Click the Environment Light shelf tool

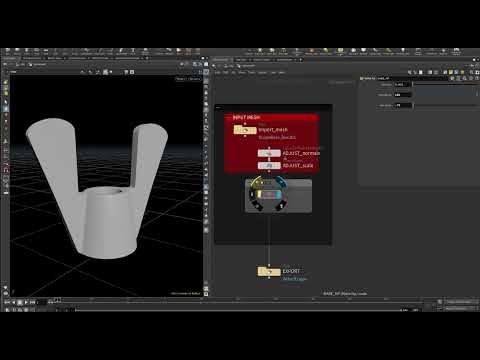(x=340, y=52)
